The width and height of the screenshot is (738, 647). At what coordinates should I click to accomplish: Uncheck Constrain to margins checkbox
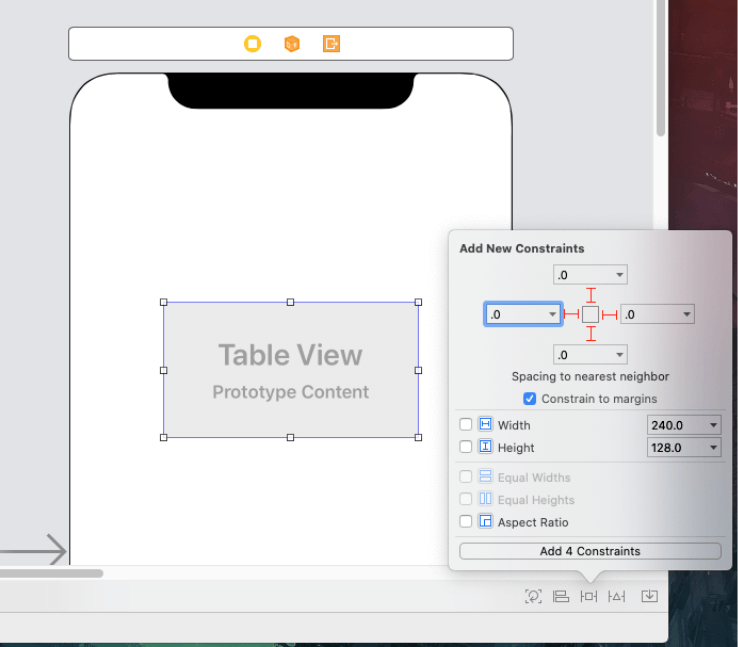529,399
